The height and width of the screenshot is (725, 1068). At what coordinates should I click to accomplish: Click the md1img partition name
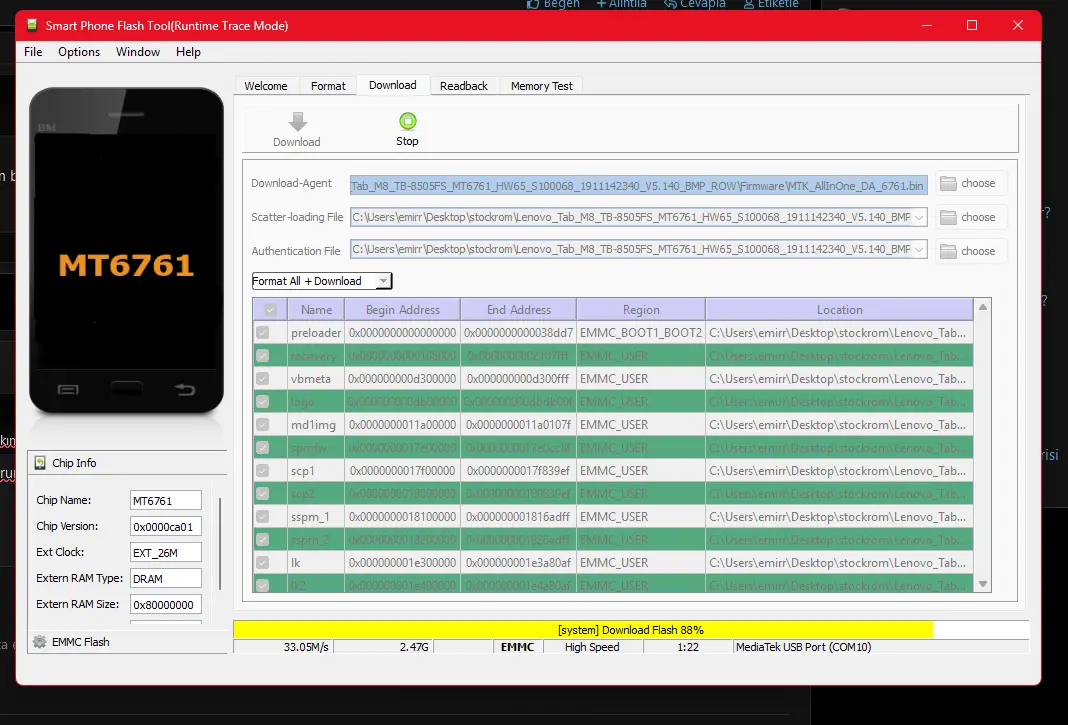coord(313,425)
